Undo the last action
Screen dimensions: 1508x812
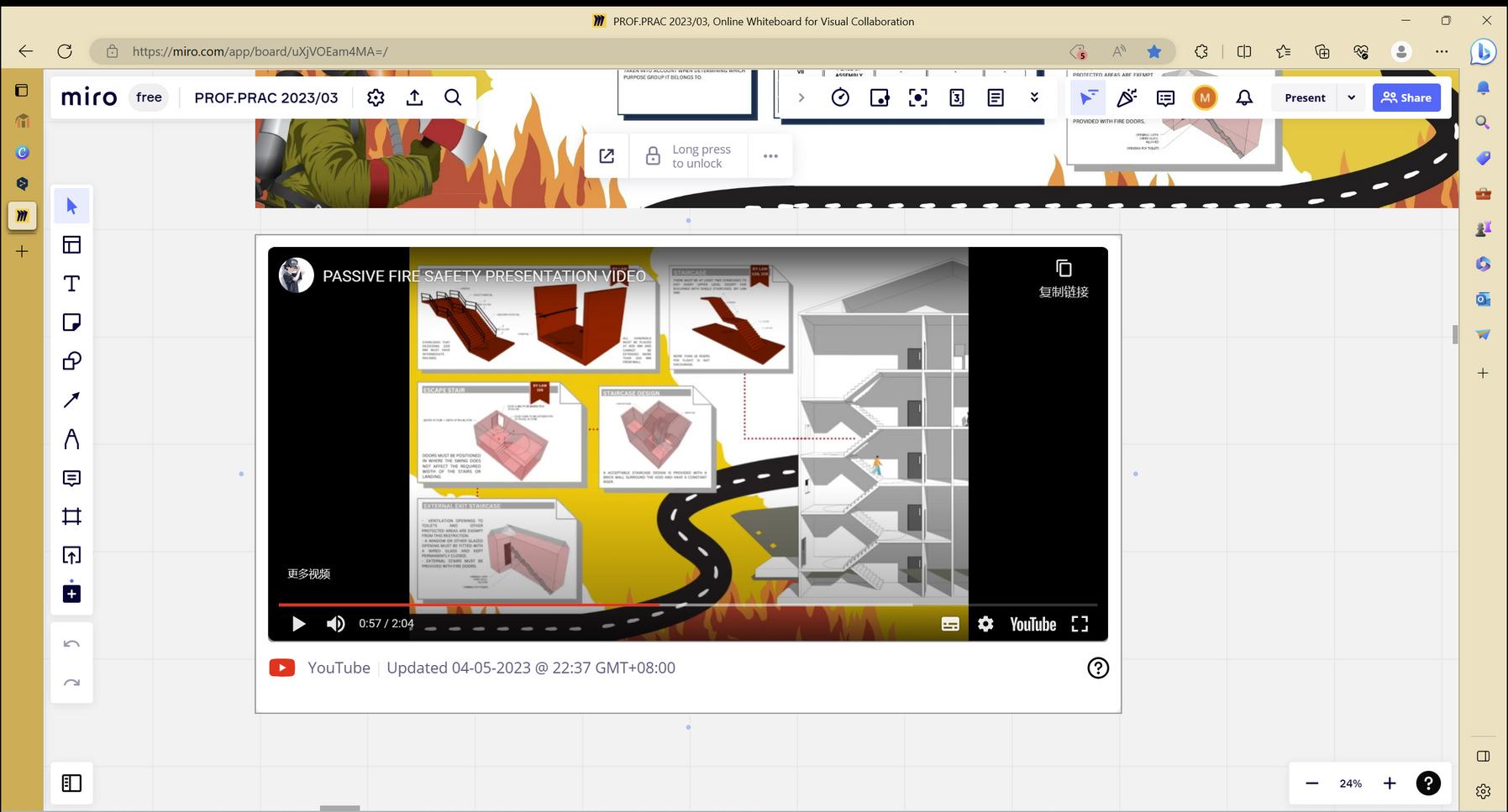[x=71, y=644]
